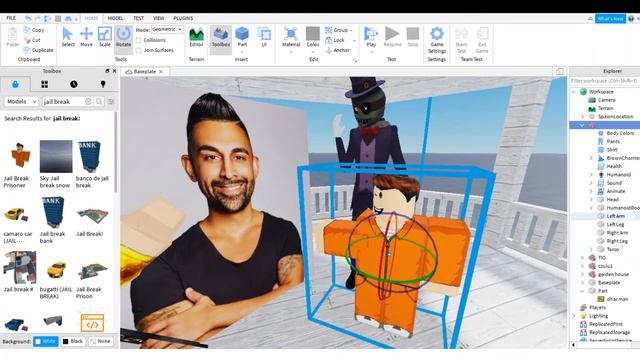Group the selected objects

click(339, 30)
